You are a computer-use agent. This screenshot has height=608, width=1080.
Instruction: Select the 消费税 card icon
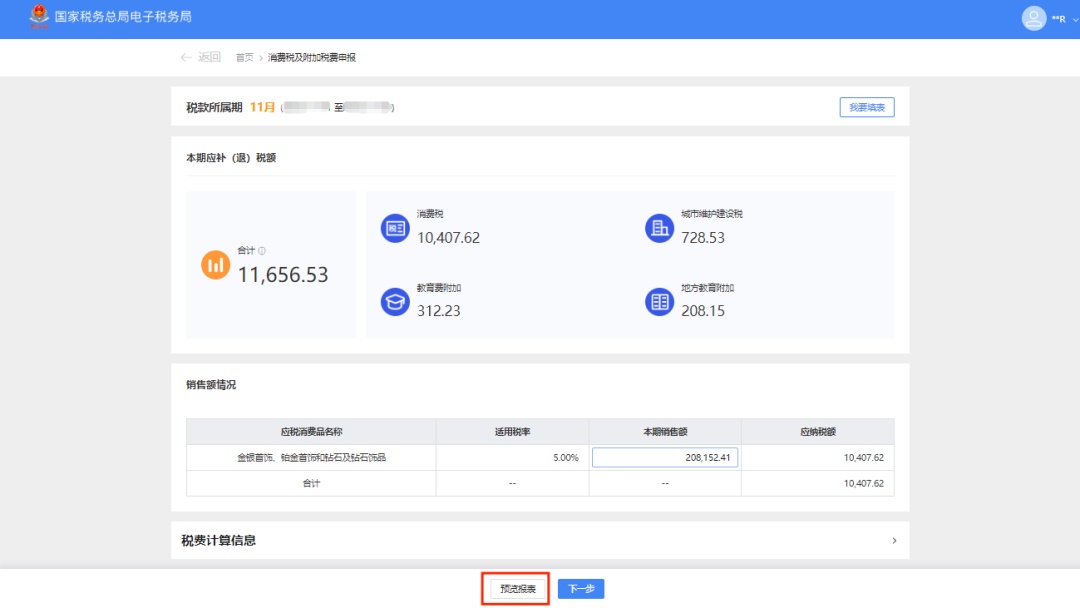tap(395, 228)
